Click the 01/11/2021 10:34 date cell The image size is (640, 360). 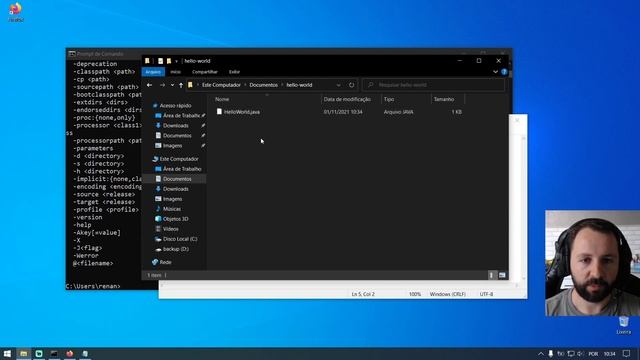pos(343,112)
